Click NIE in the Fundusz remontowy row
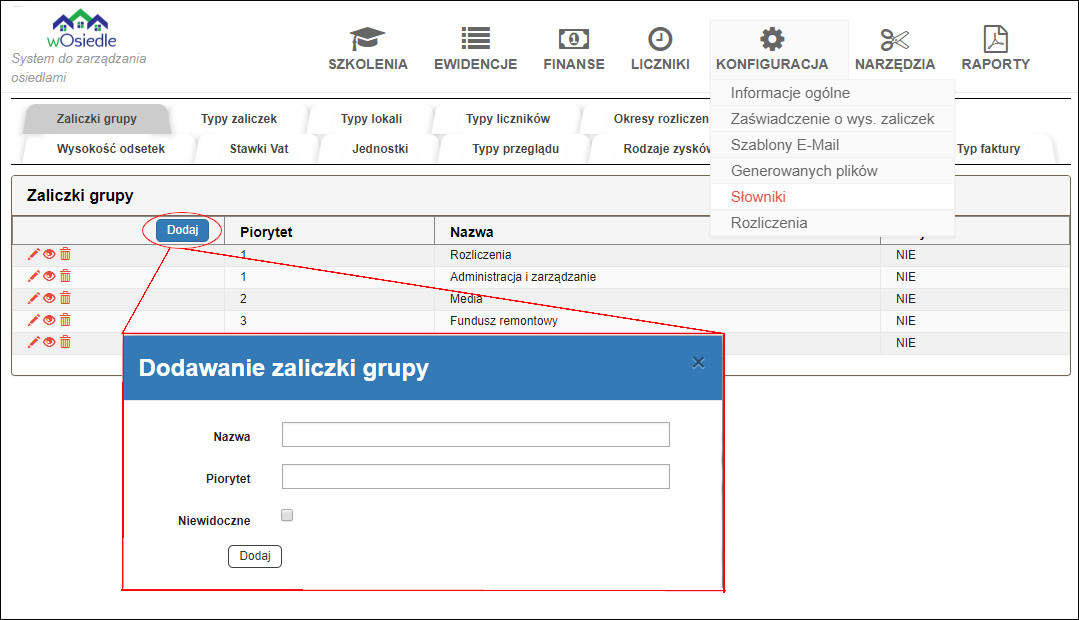The height and width of the screenshot is (620, 1079). (x=906, y=321)
